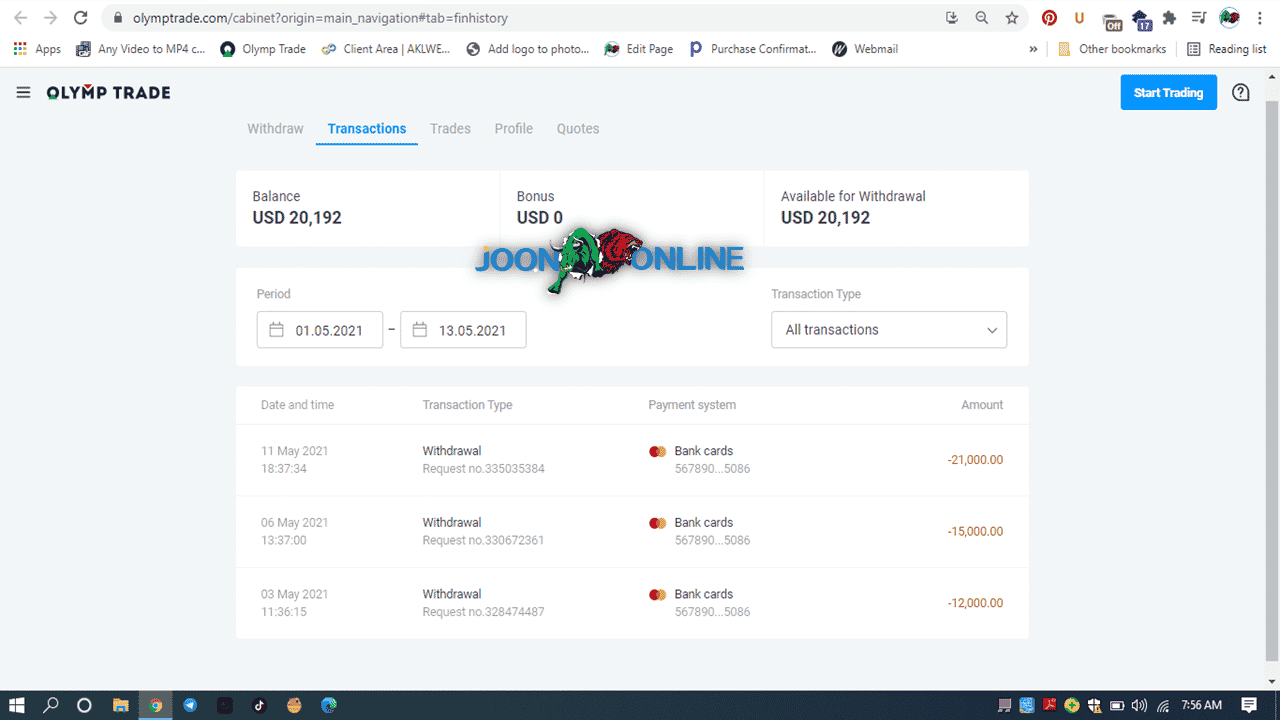This screenshot has width=1280, height=720.
Task: Click the install app icon in address bar
Action: click(x=951, y=18)
